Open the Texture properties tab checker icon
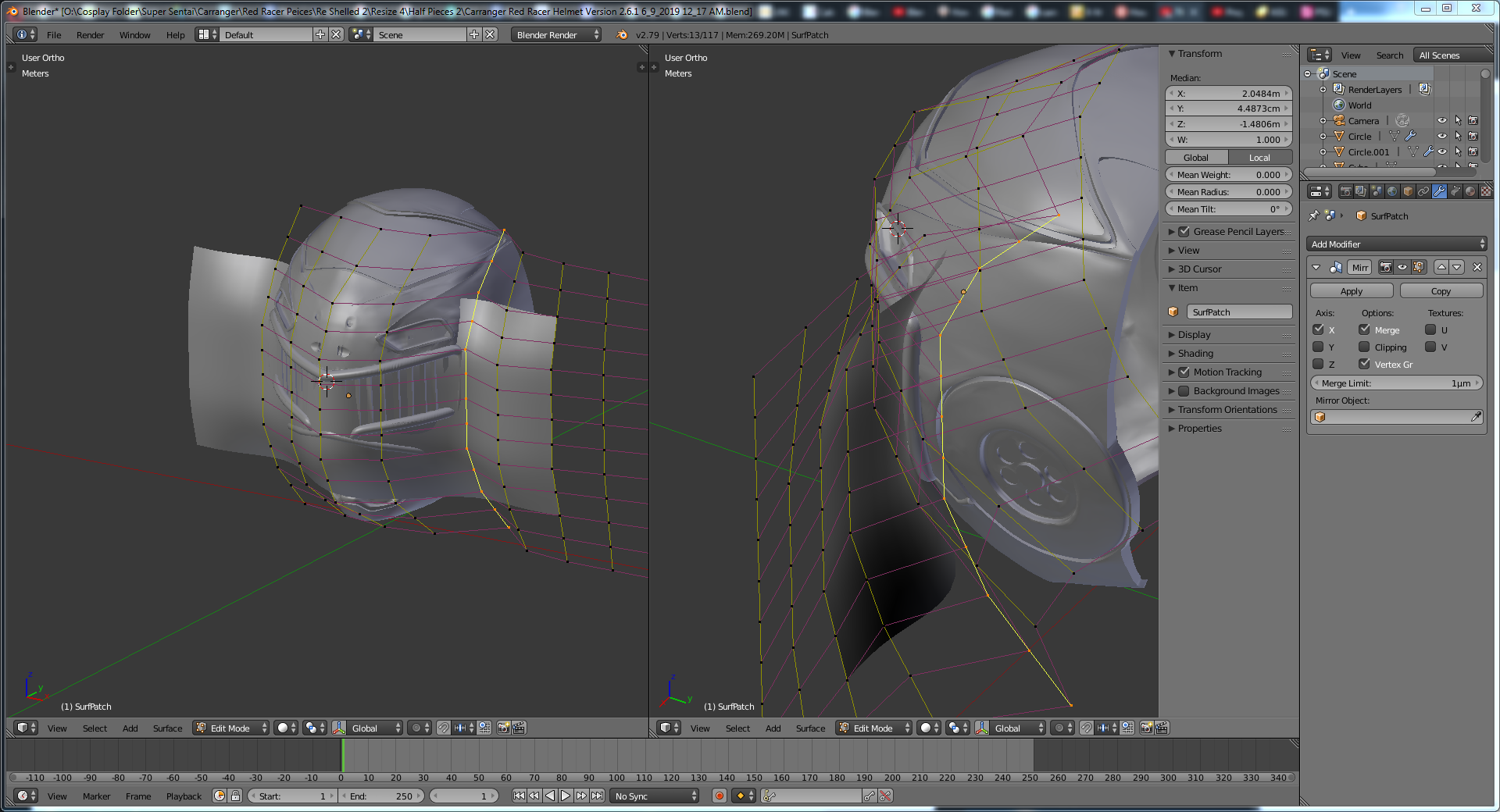1500x812 pixels. 1485,191
